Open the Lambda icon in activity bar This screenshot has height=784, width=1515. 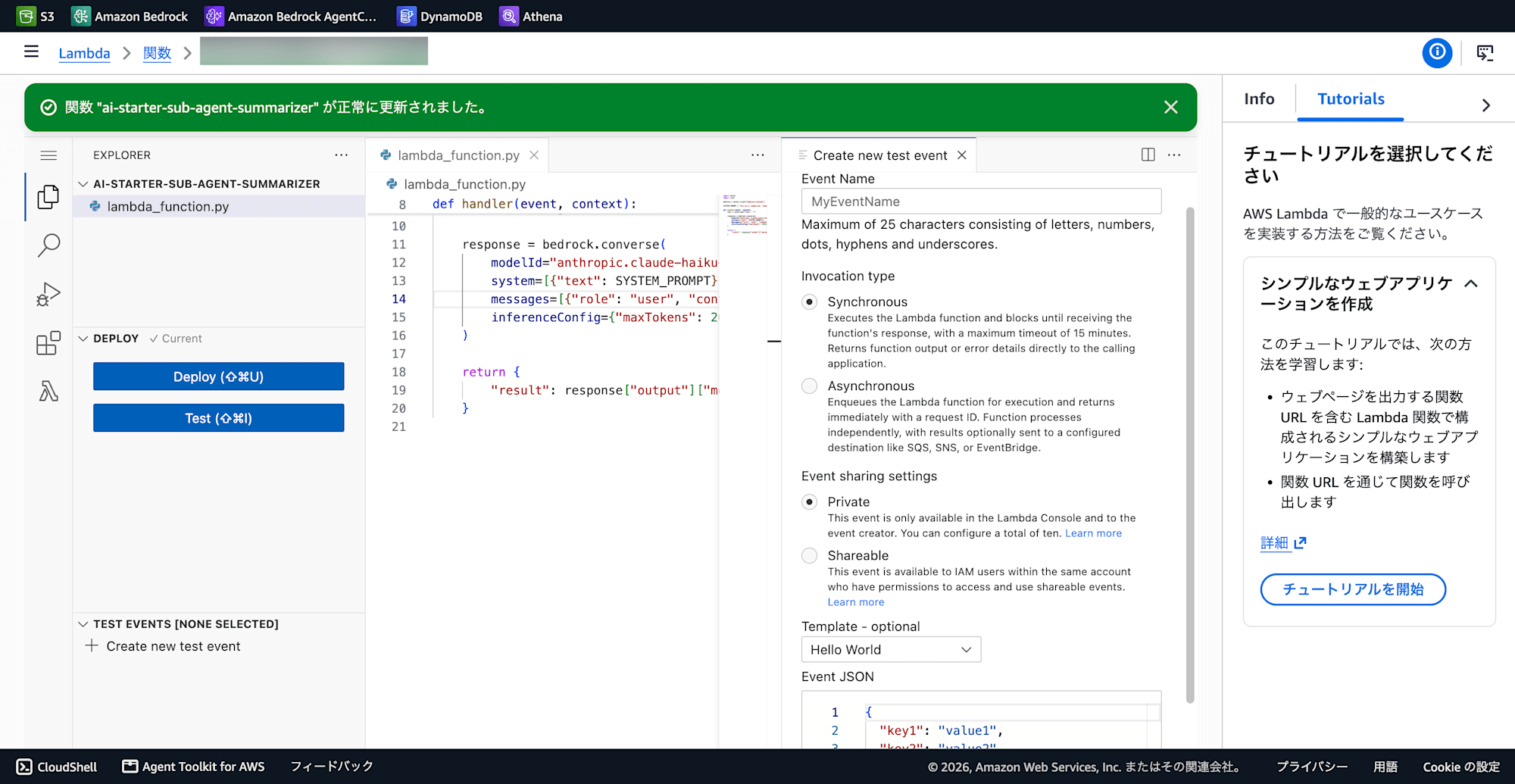pos(48,392)
